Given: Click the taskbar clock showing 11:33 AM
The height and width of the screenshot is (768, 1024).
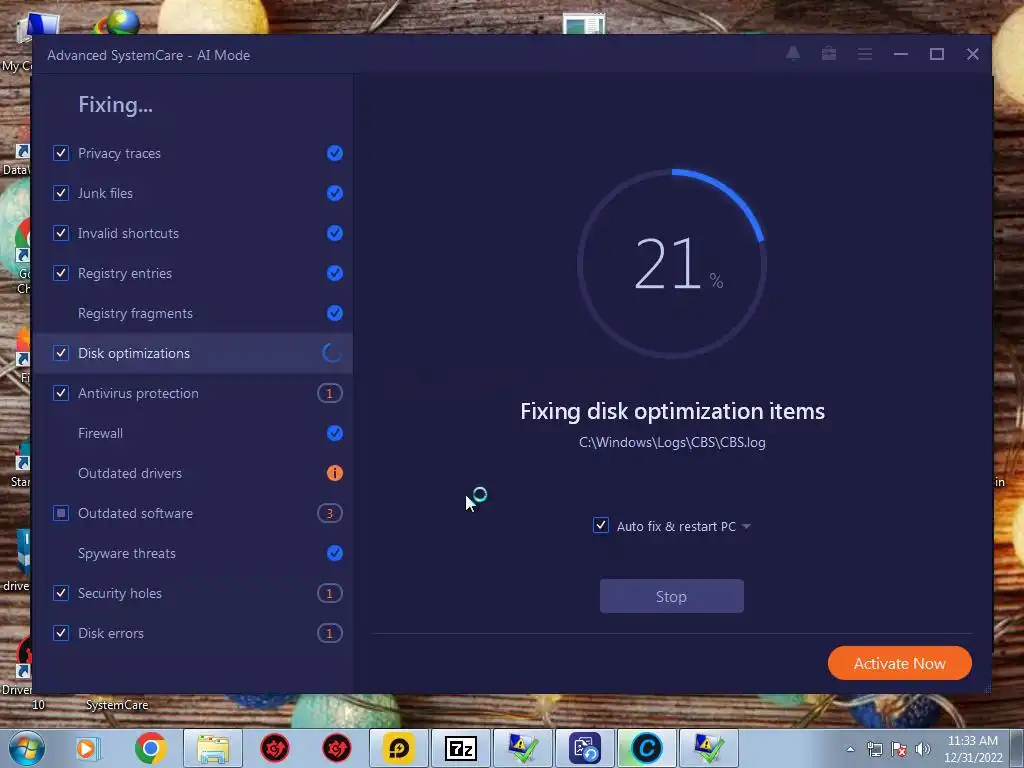Looking at the screenshot, I should [973, 749].
